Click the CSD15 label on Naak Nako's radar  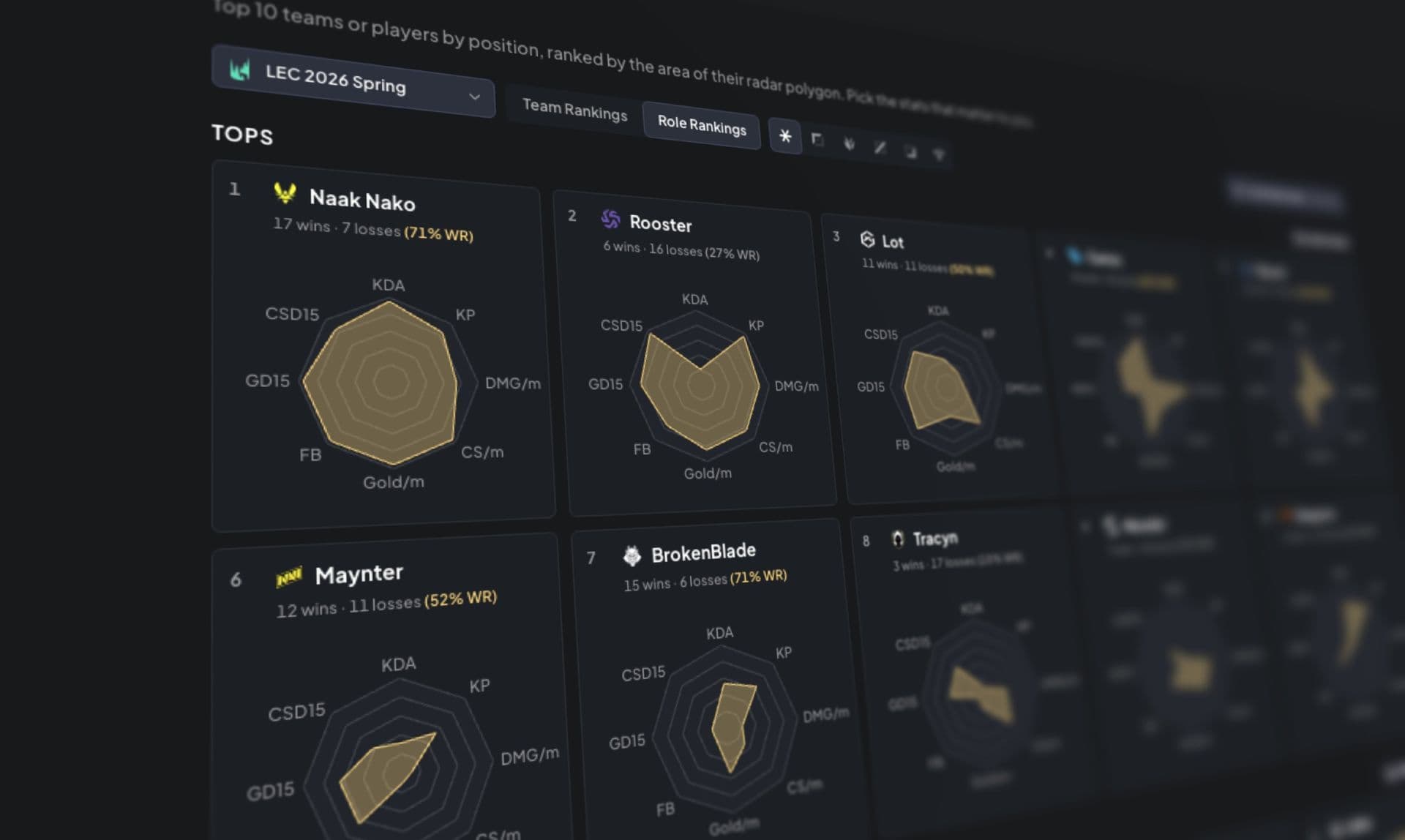click(292, 313)
